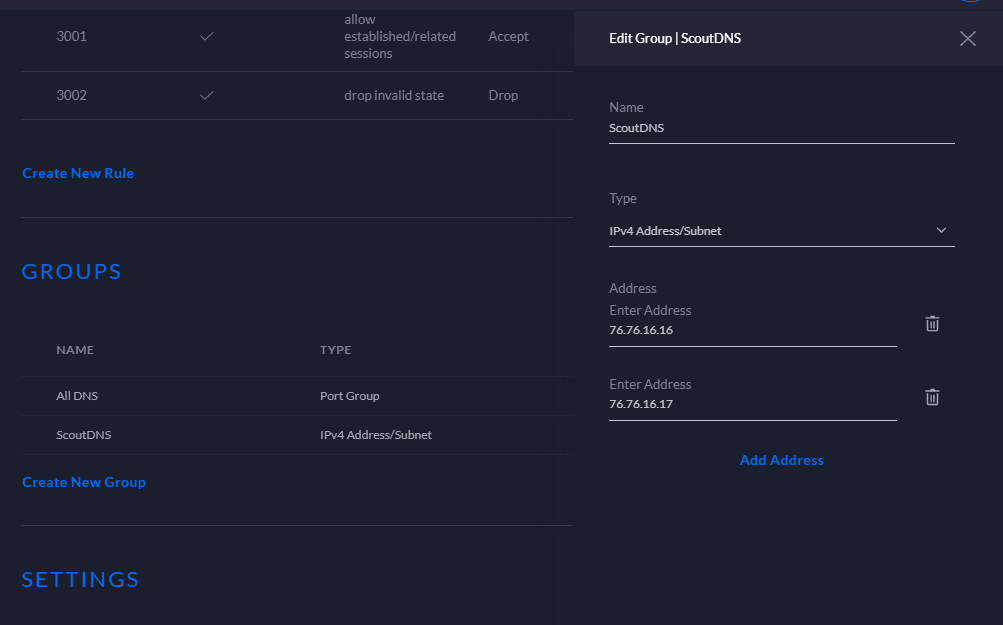Viewport: 1003px width, 625px height.
Task: Close the Edit Group ScoutDNS panel
Action: [x=967, y=38]
